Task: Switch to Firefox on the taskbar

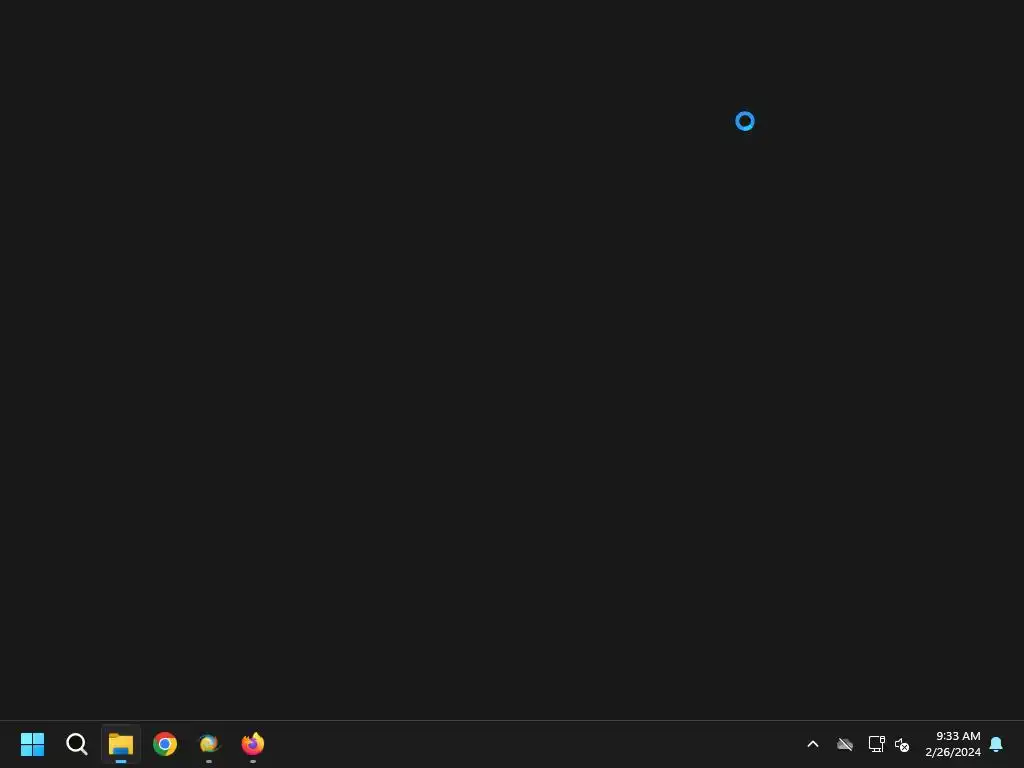Action: click(x=253, y=744)
